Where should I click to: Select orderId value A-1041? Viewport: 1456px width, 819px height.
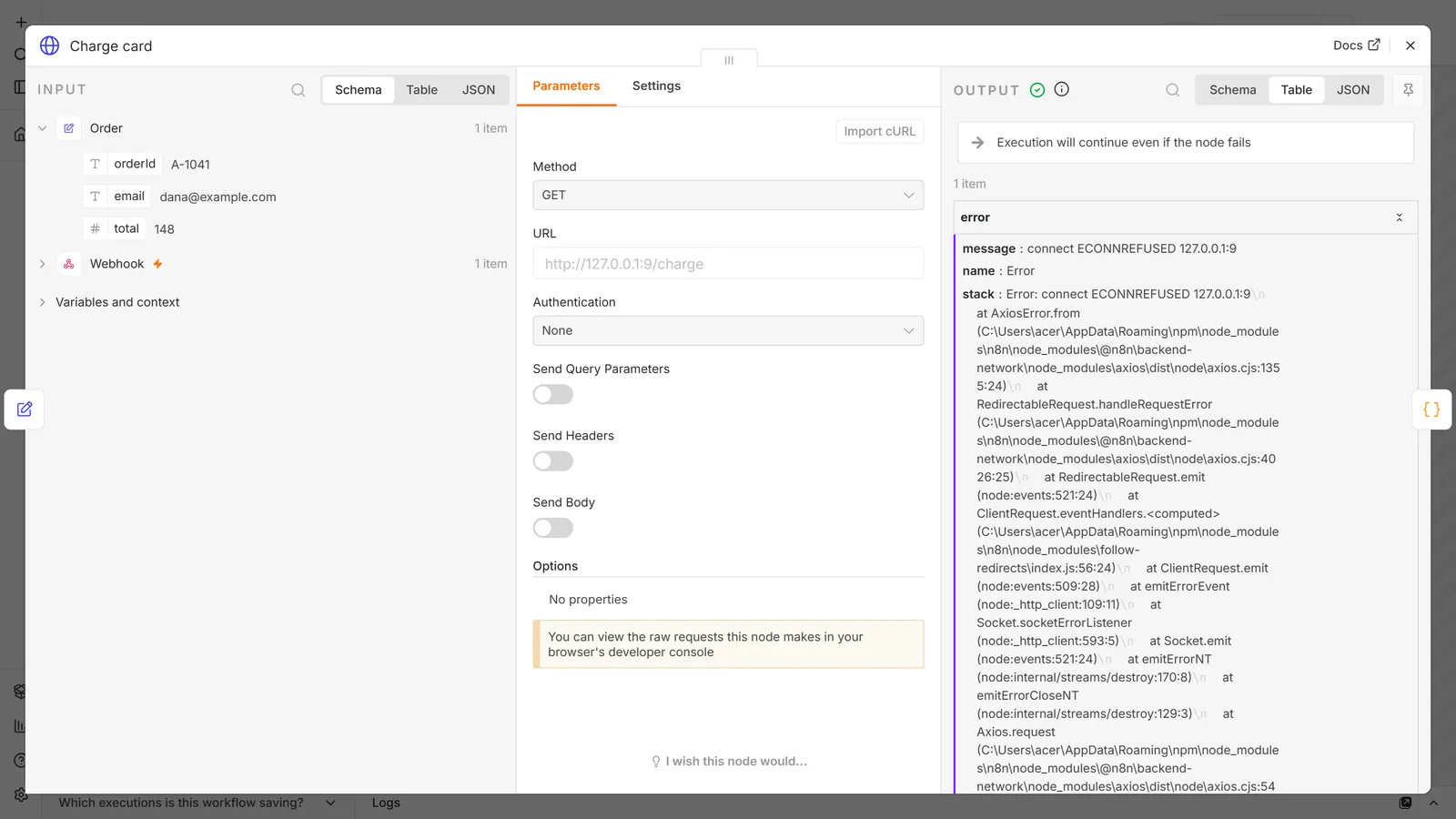[190, 165]
